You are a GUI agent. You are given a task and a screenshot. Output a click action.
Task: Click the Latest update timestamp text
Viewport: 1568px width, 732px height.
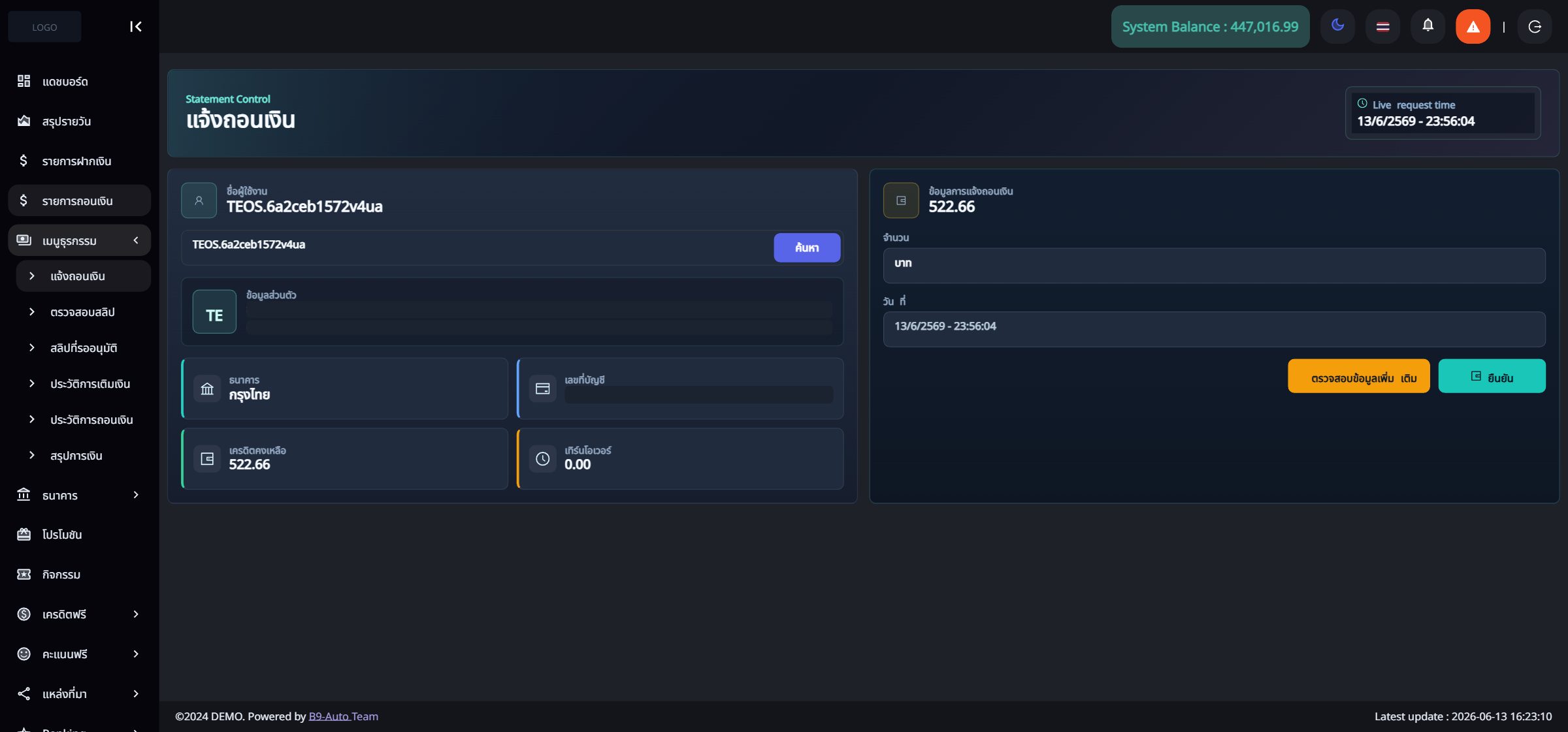[x=1463, y=716]
